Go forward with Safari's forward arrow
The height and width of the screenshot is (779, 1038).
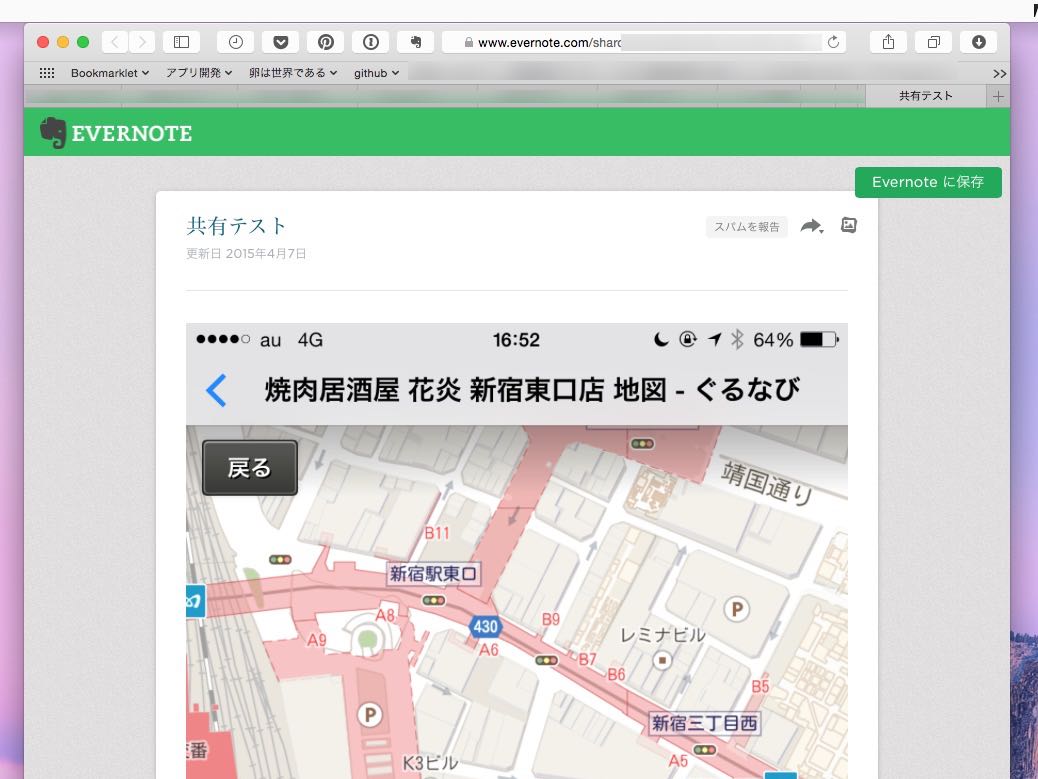click(x=142, y=42)
